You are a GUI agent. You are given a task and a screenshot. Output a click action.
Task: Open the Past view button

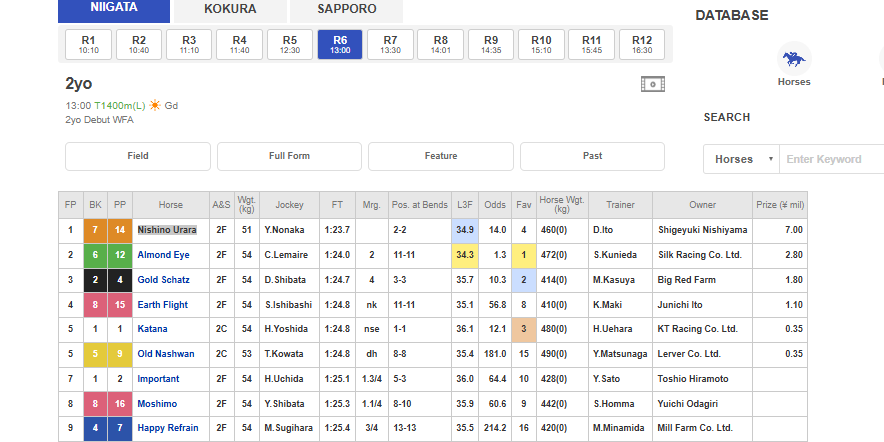(593, 156)
